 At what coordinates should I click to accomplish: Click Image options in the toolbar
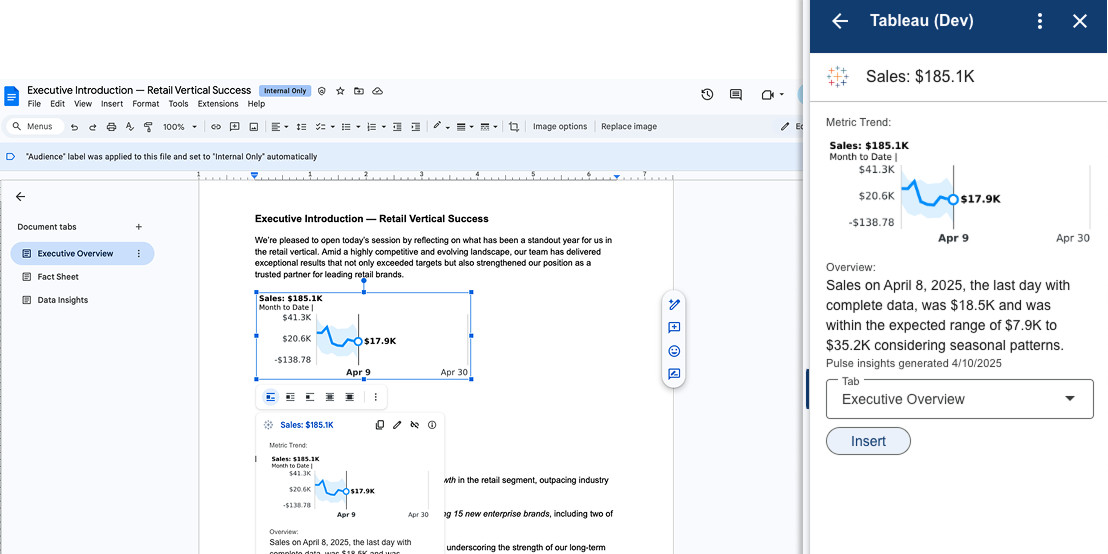[x=560, y=126]
